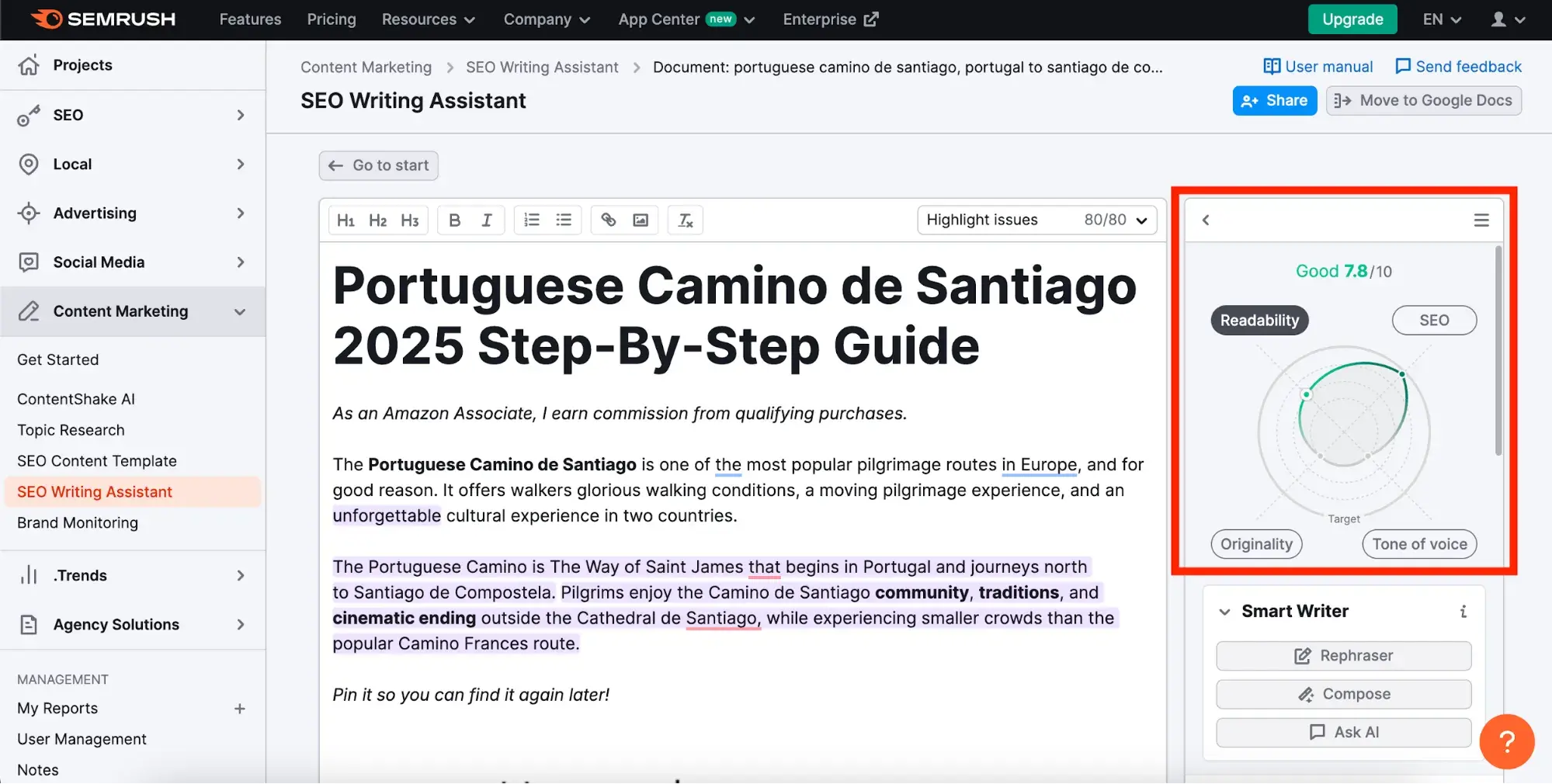Expand the Agency Solutions section

[241, 625]
